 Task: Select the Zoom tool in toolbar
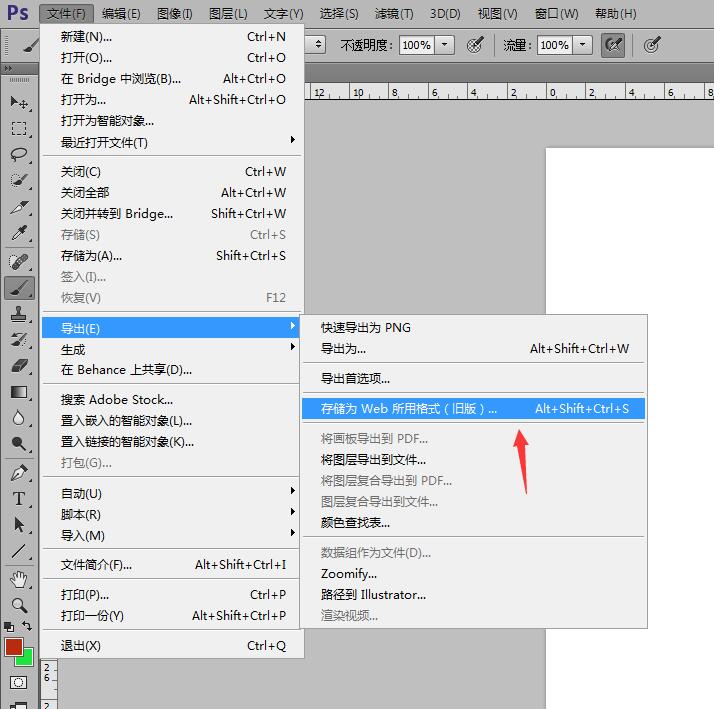point(19,604)
